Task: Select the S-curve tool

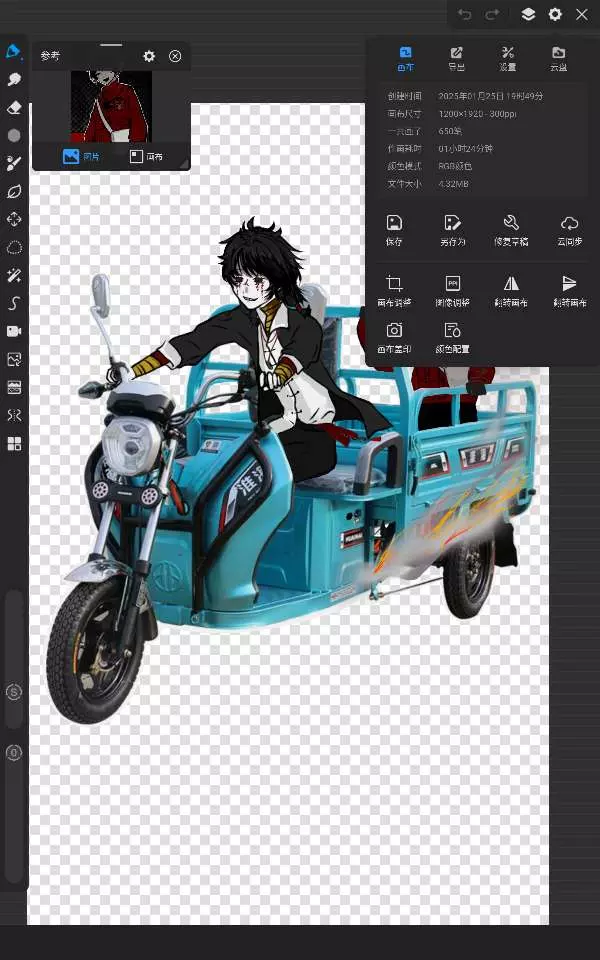Action: pos(13,303)
